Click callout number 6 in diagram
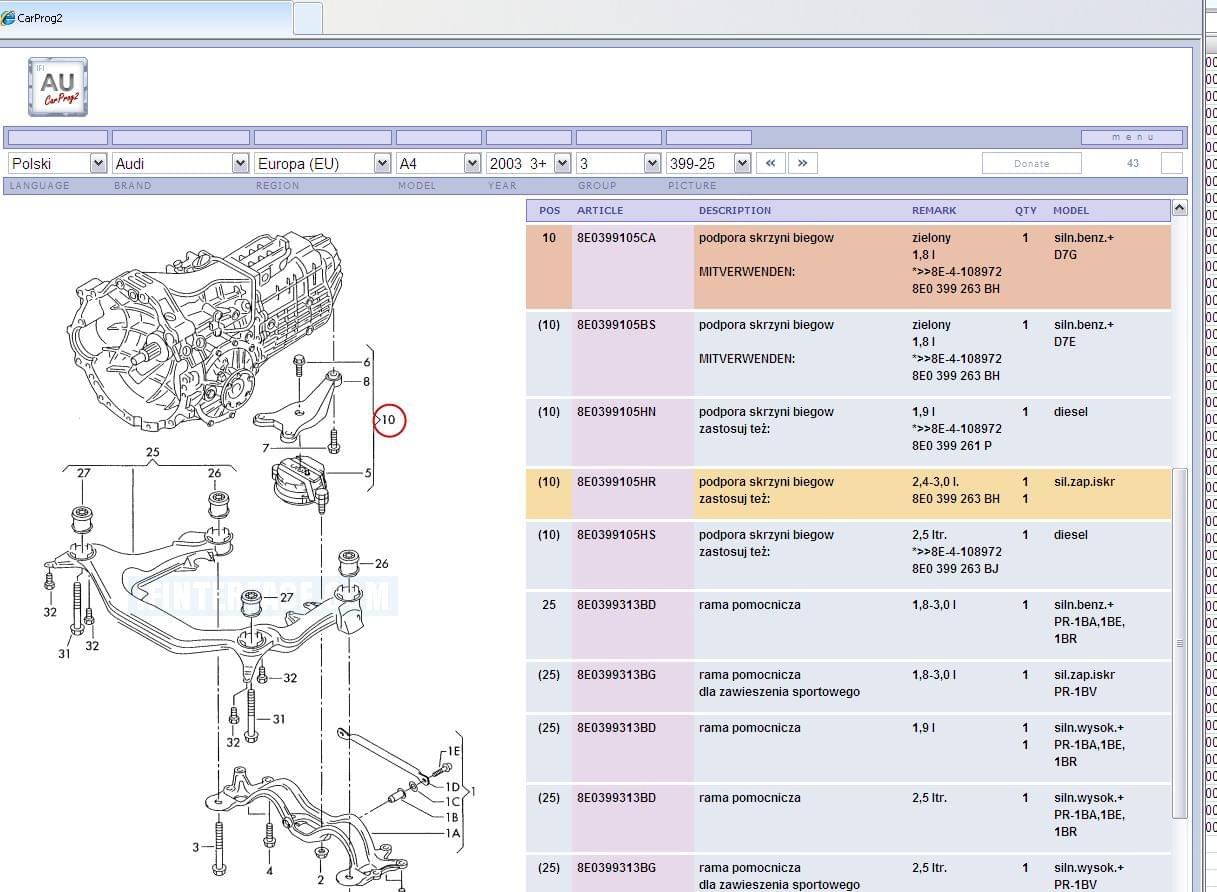 pos(367,362)
